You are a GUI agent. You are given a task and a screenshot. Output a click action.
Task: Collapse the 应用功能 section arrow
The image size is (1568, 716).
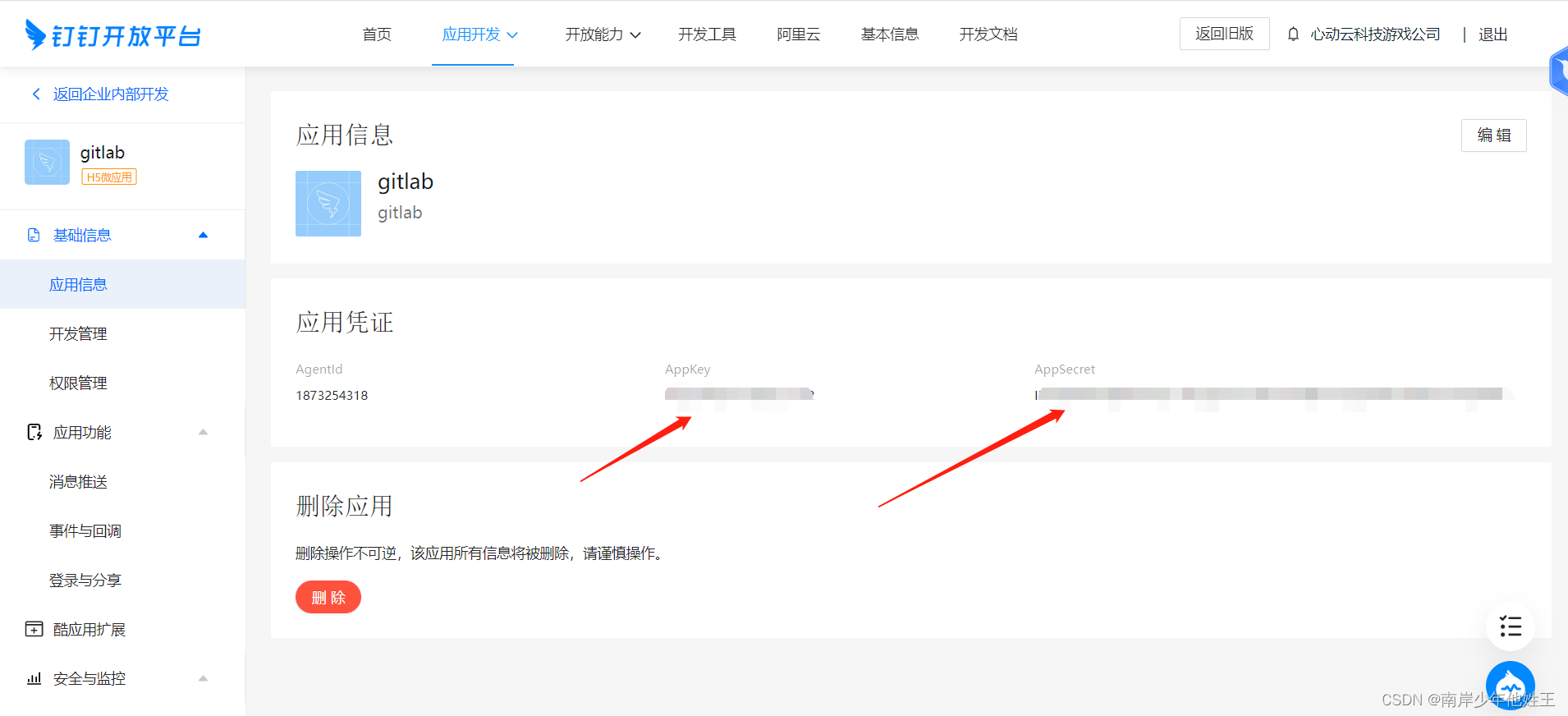click(x=203, y=432)
